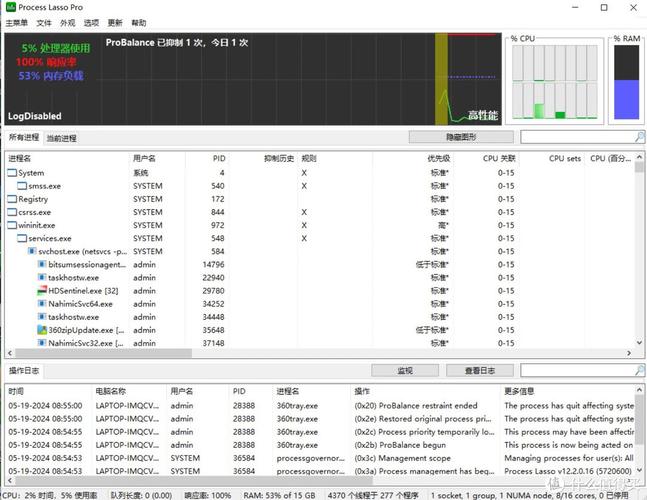
Task: Click the % CPU core bars panel
Action: pos(555,81)
